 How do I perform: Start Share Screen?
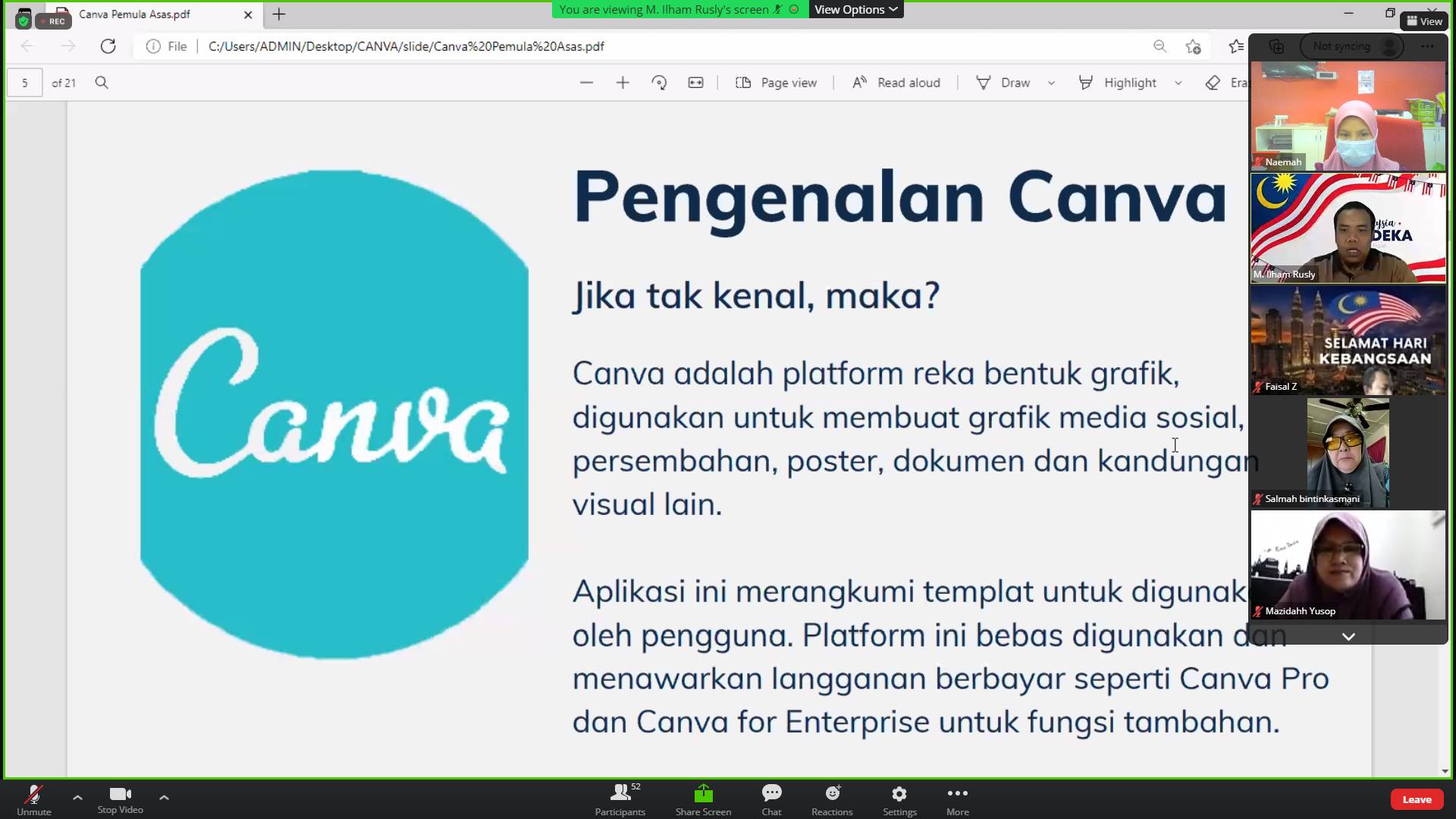[x=703, y=799]
